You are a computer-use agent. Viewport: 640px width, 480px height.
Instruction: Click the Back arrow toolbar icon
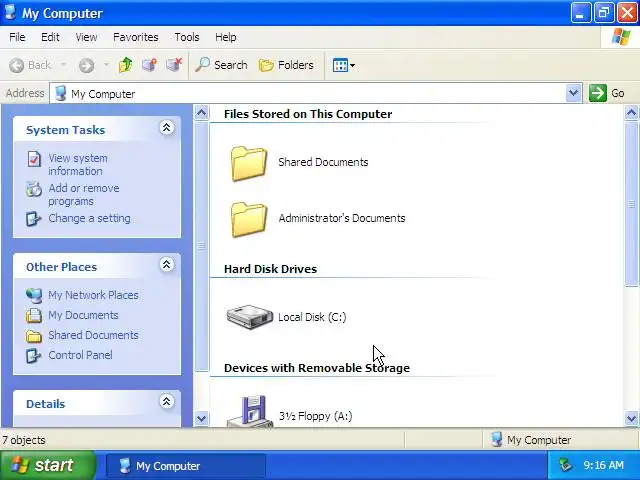[16, 65]
